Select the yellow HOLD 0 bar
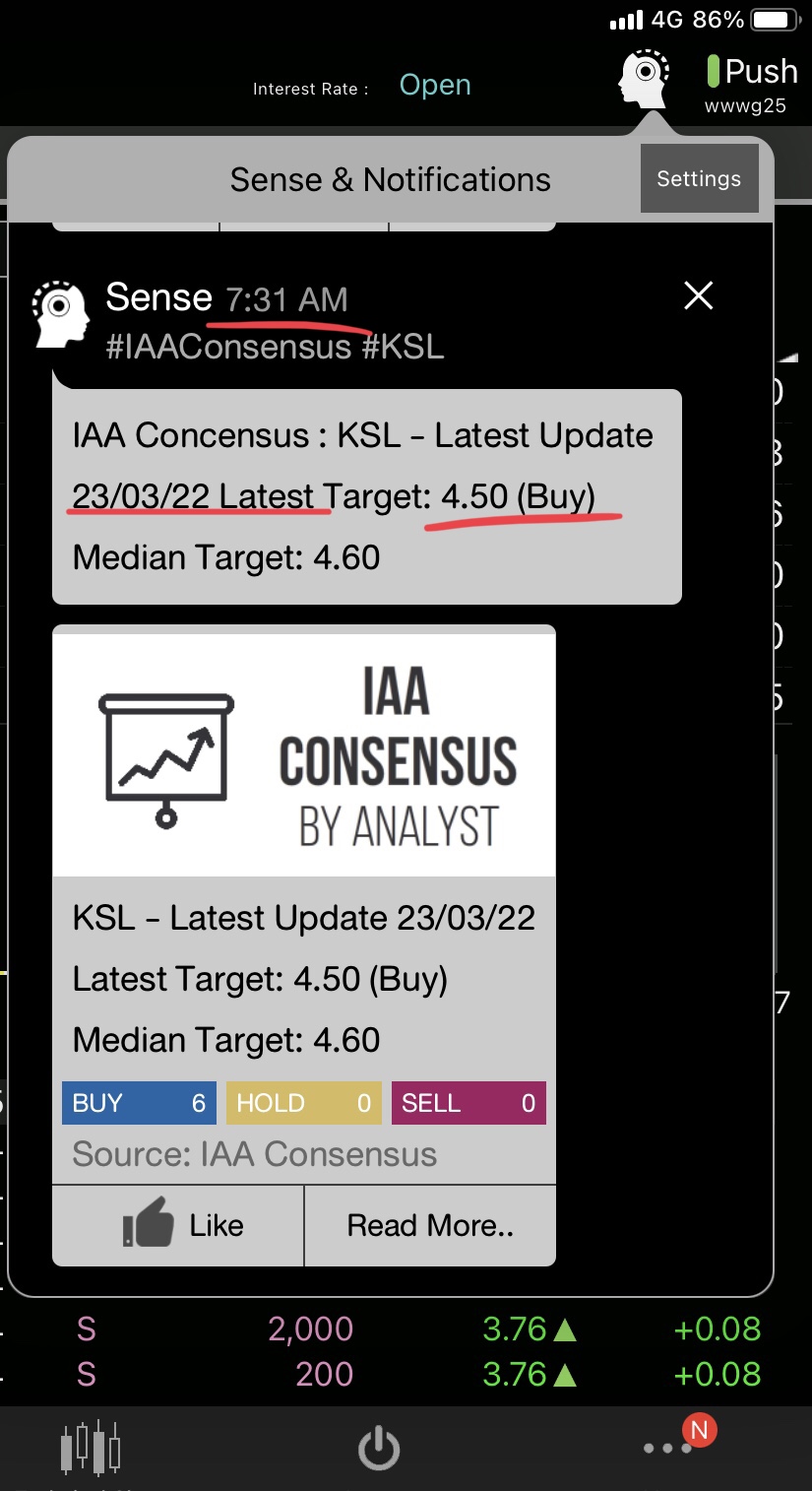Image resolution: width=812 pixels, height=1491 pixels. coord(304,1103)
